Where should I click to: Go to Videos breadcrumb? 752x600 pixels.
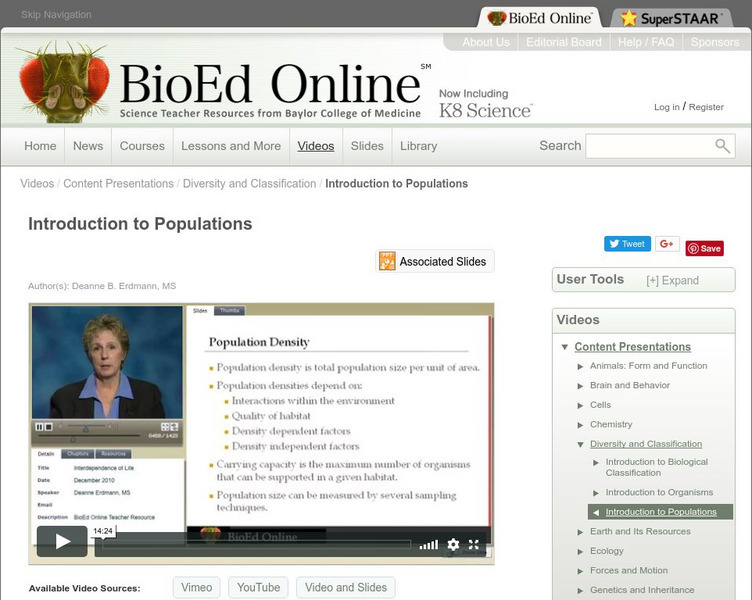(37, 183)
